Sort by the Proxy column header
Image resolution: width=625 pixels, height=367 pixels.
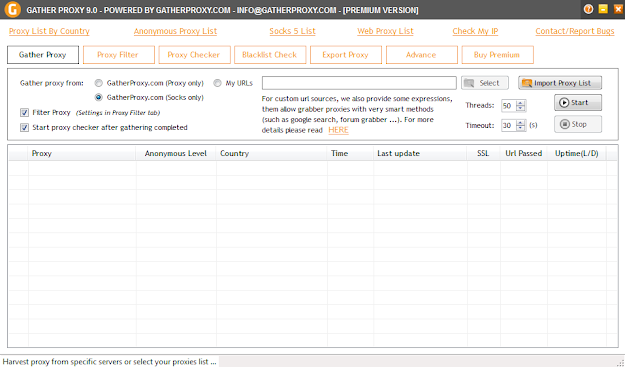[82, 153]
